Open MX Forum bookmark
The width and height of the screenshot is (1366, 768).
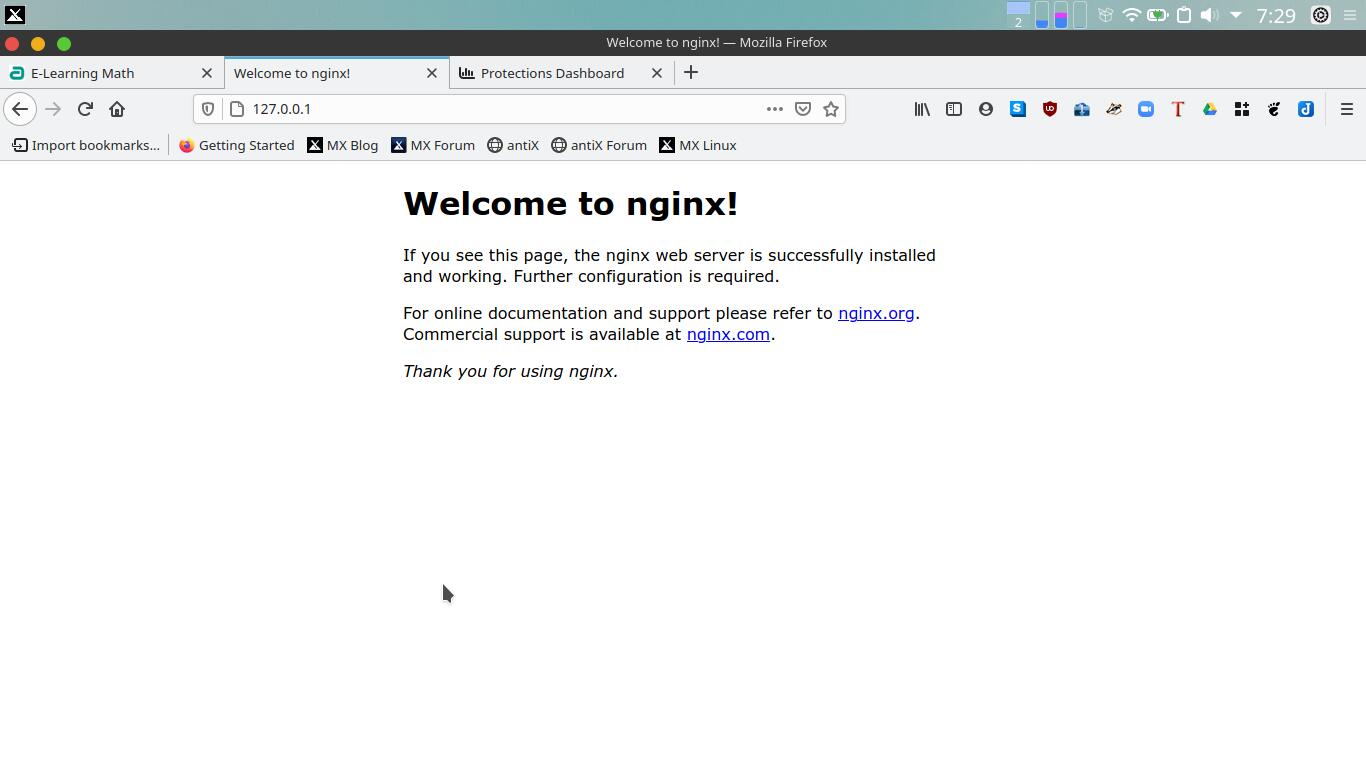click(x=432, y=145)
